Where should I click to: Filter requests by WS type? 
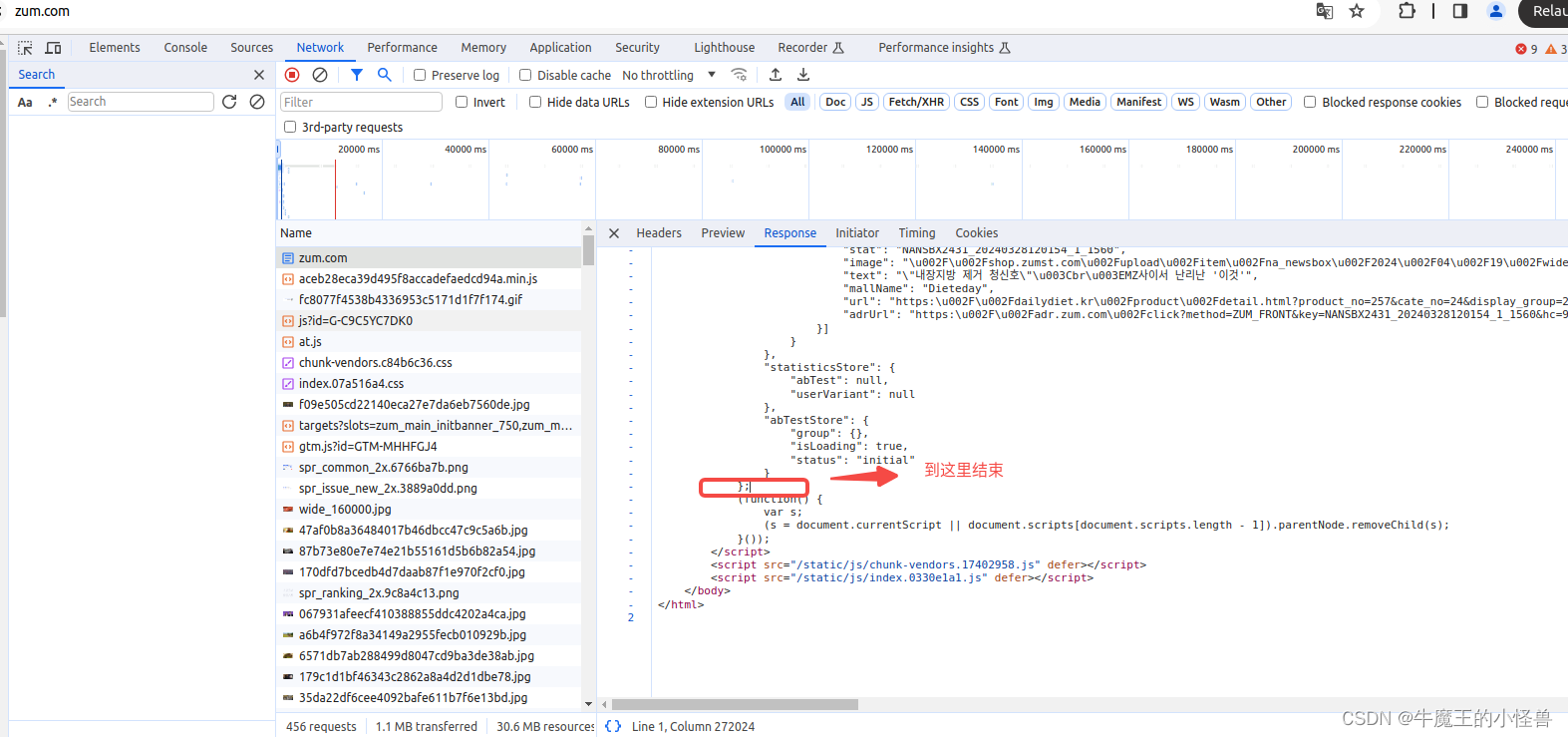click(x=1185, y=102)
